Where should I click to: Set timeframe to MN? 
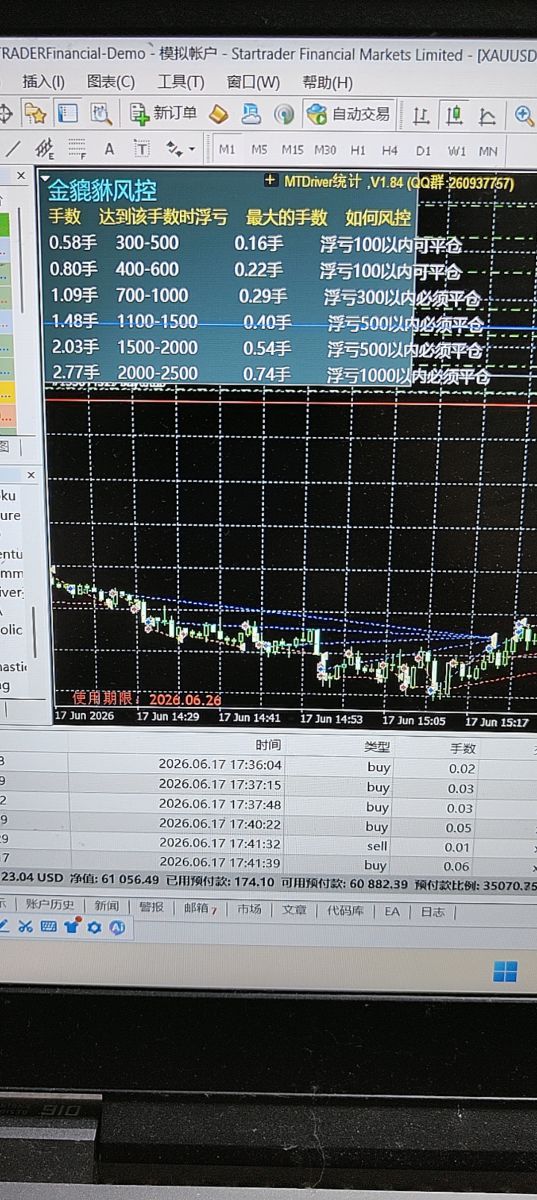coord(488,151)
